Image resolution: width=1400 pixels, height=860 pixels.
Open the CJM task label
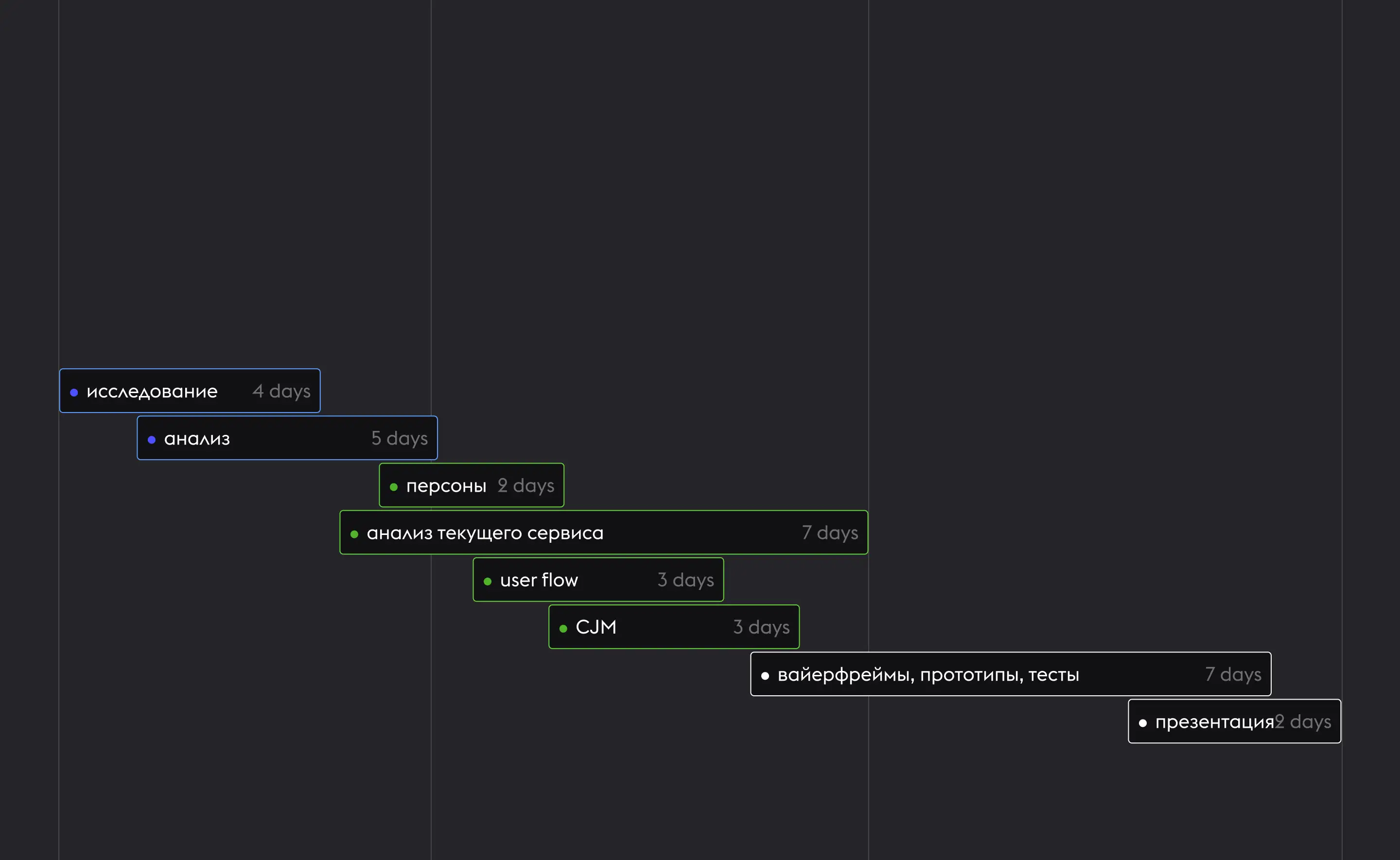pyautogui.click(x=595, y=627)
